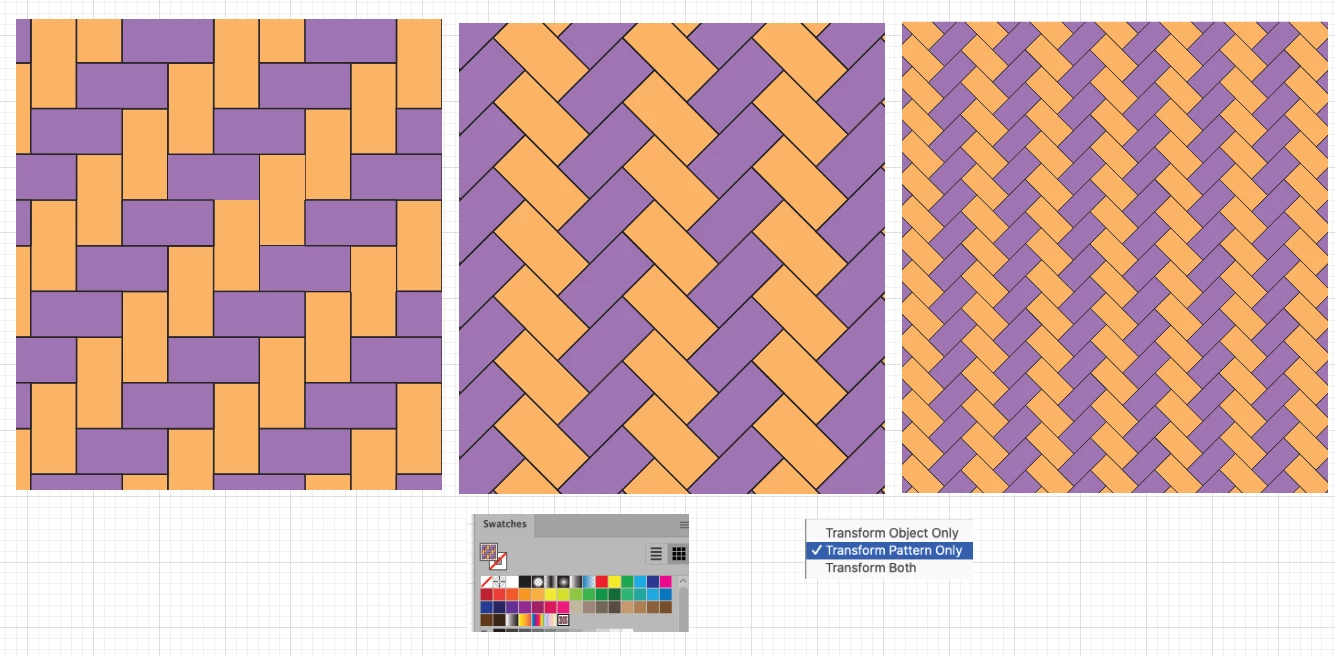Image resolution: width=1335 pixels, height=656 pixels.
Task: Pick the white swatch in first row
Action: tap(512, 582)
